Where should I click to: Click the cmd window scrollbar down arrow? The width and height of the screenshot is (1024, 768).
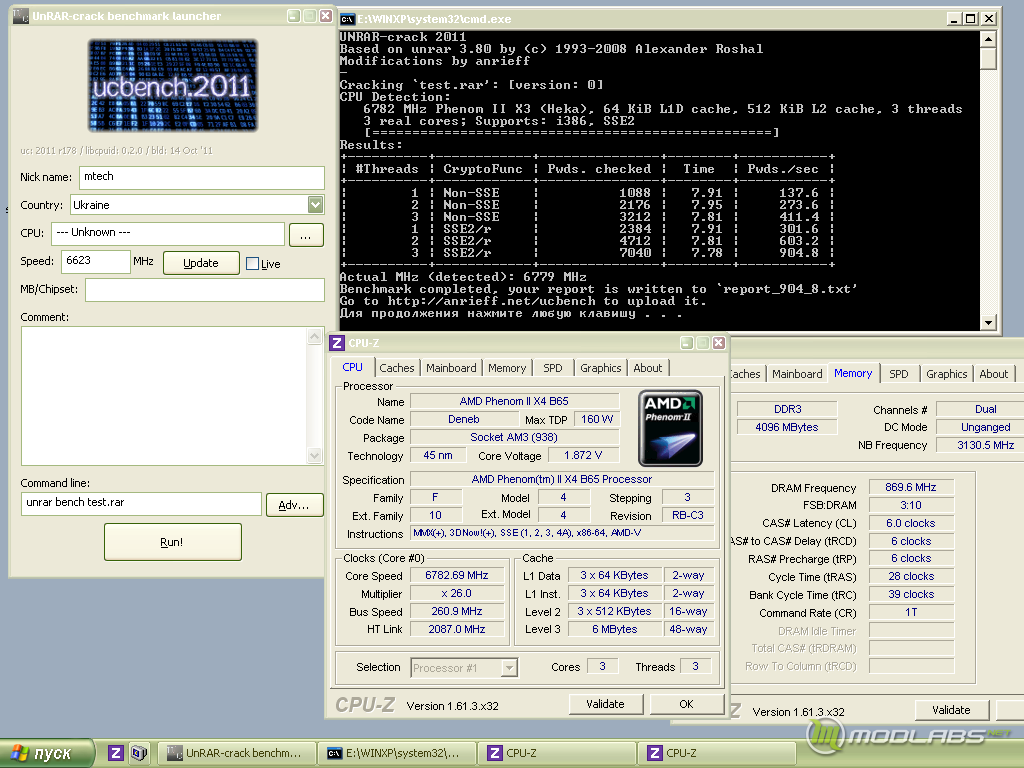989,322
